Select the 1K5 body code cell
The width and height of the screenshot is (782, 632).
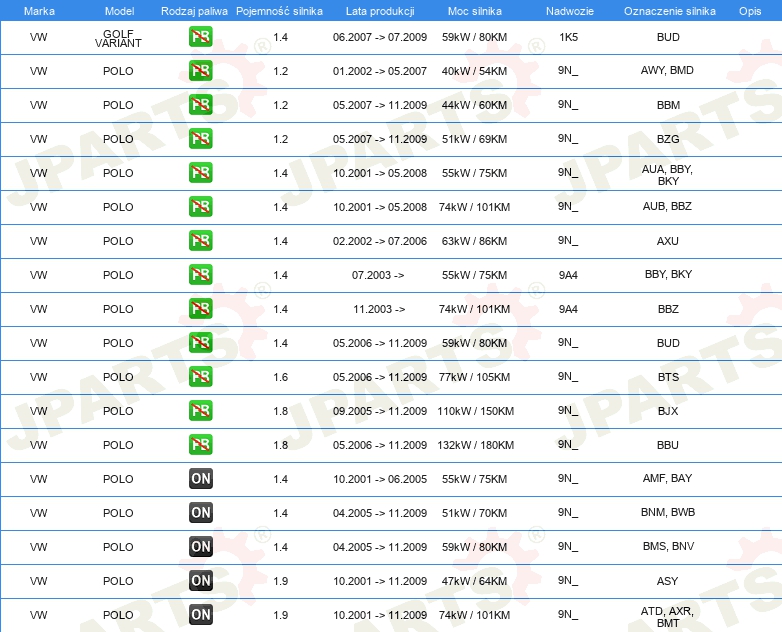569,37
